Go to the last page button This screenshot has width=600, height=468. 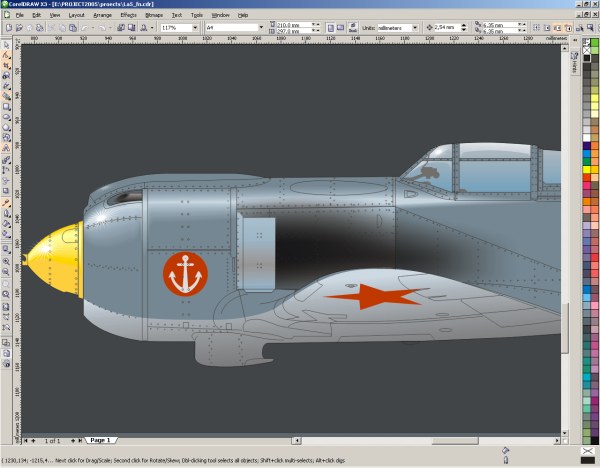80,441
